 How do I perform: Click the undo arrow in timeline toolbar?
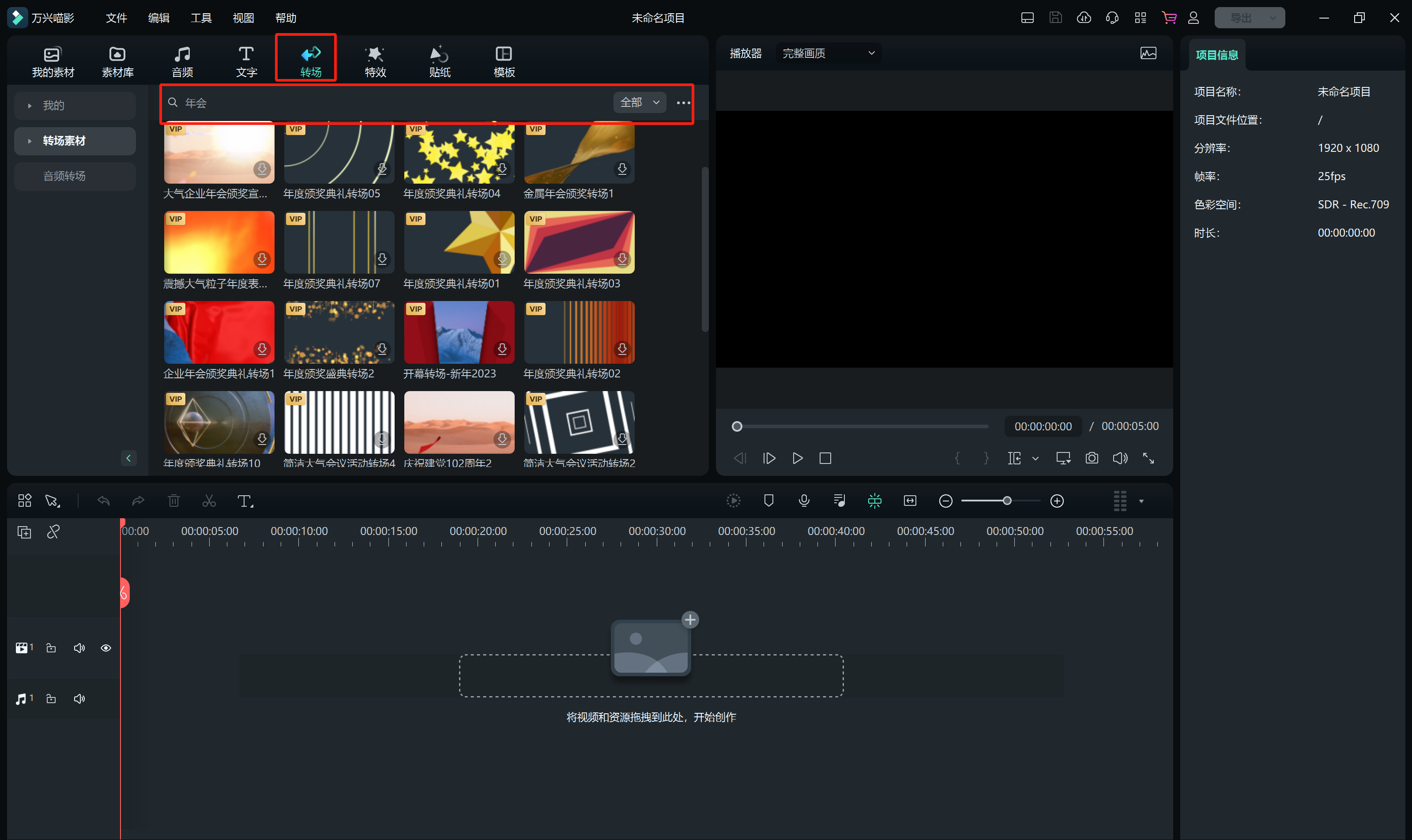[x=104, y=501]
